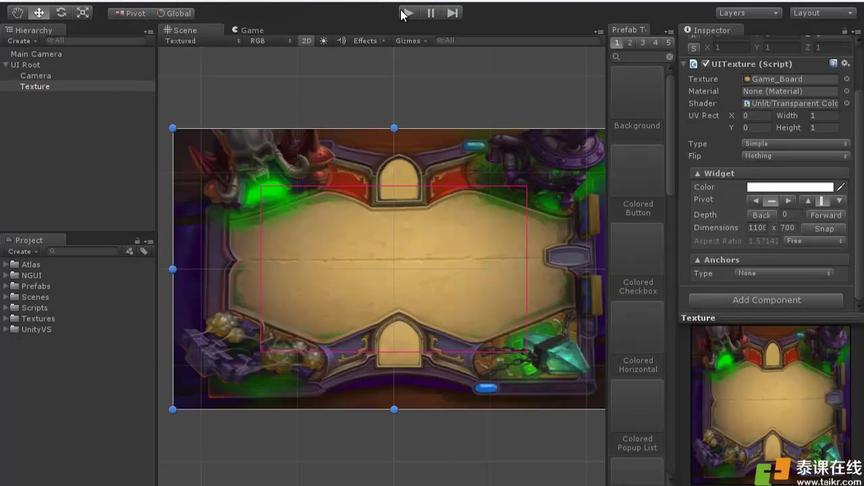Screen dimensions: 864x486
Task: Pick texture with Game_Board object selector circle
Action: (846, 79)
